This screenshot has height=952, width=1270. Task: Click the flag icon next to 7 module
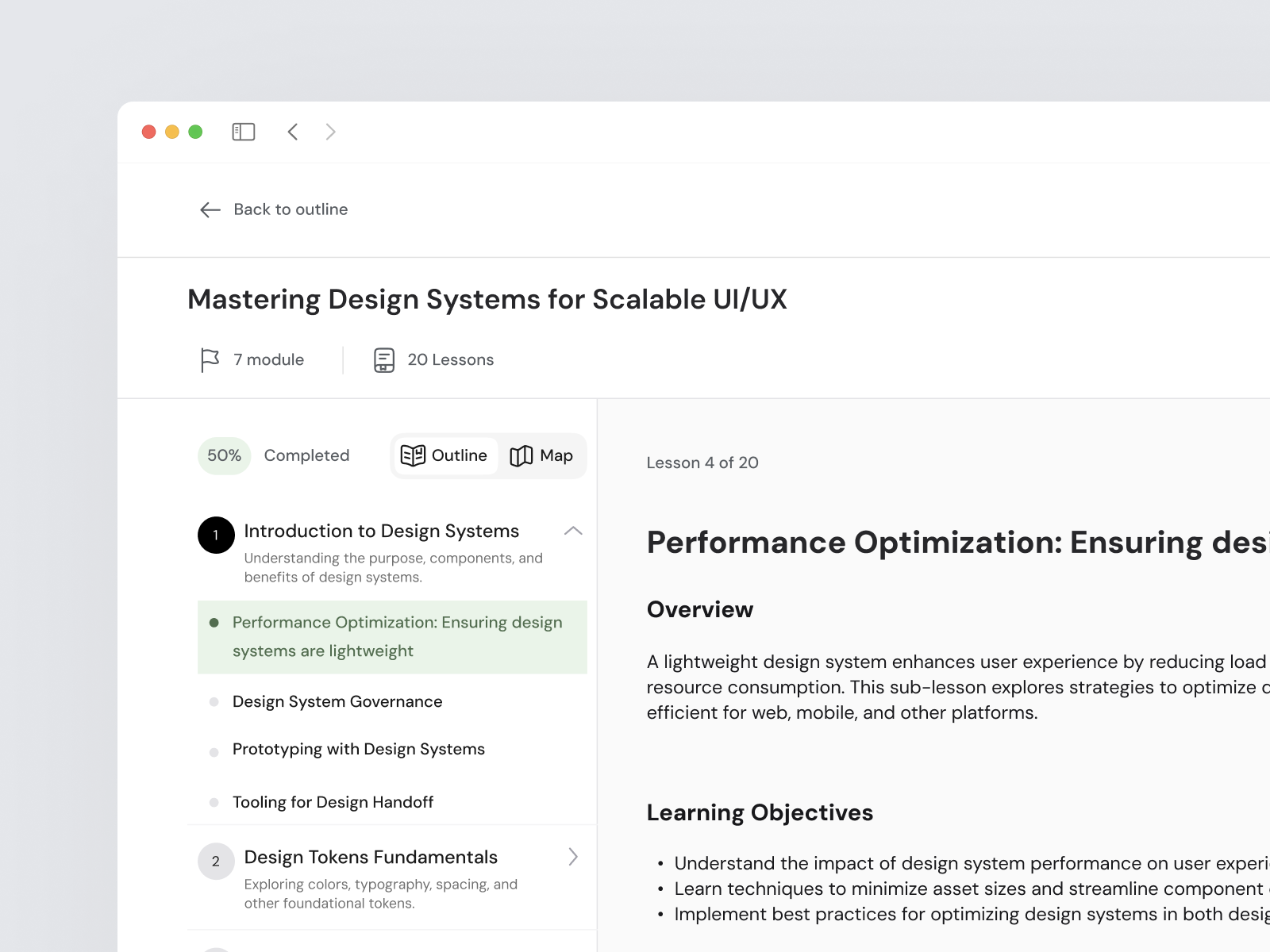pos(210,360)
